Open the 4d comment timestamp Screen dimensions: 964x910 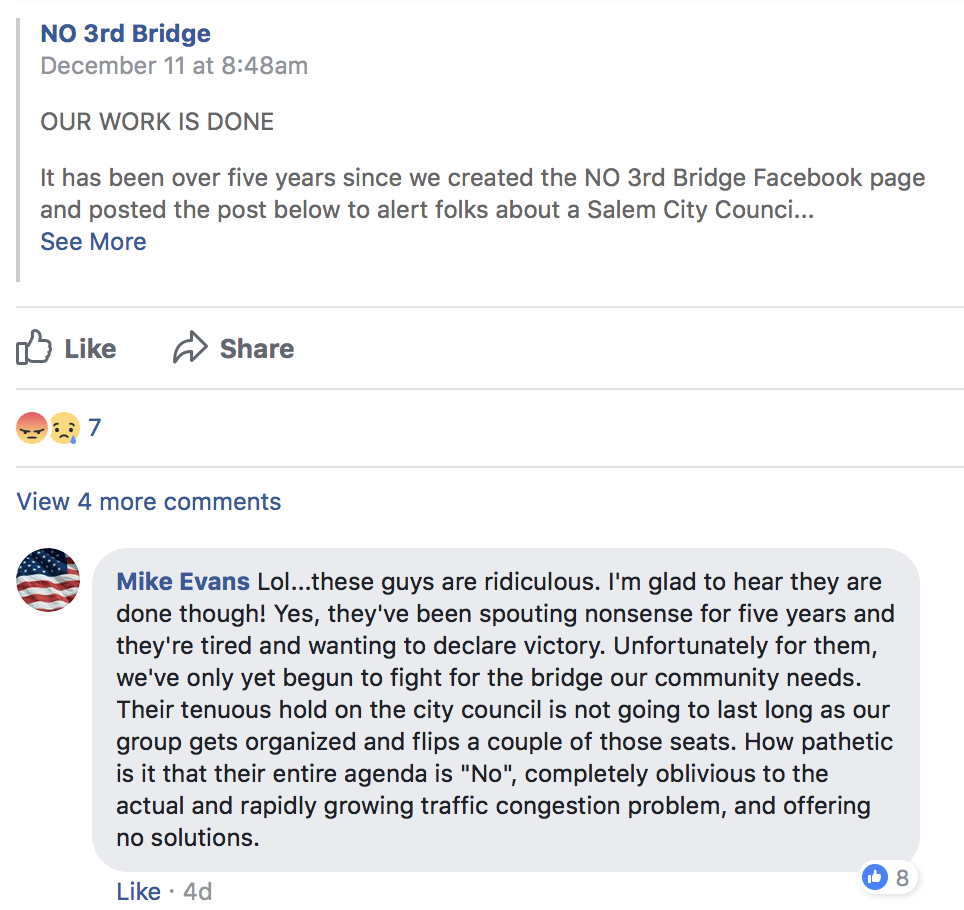[196, 891]
